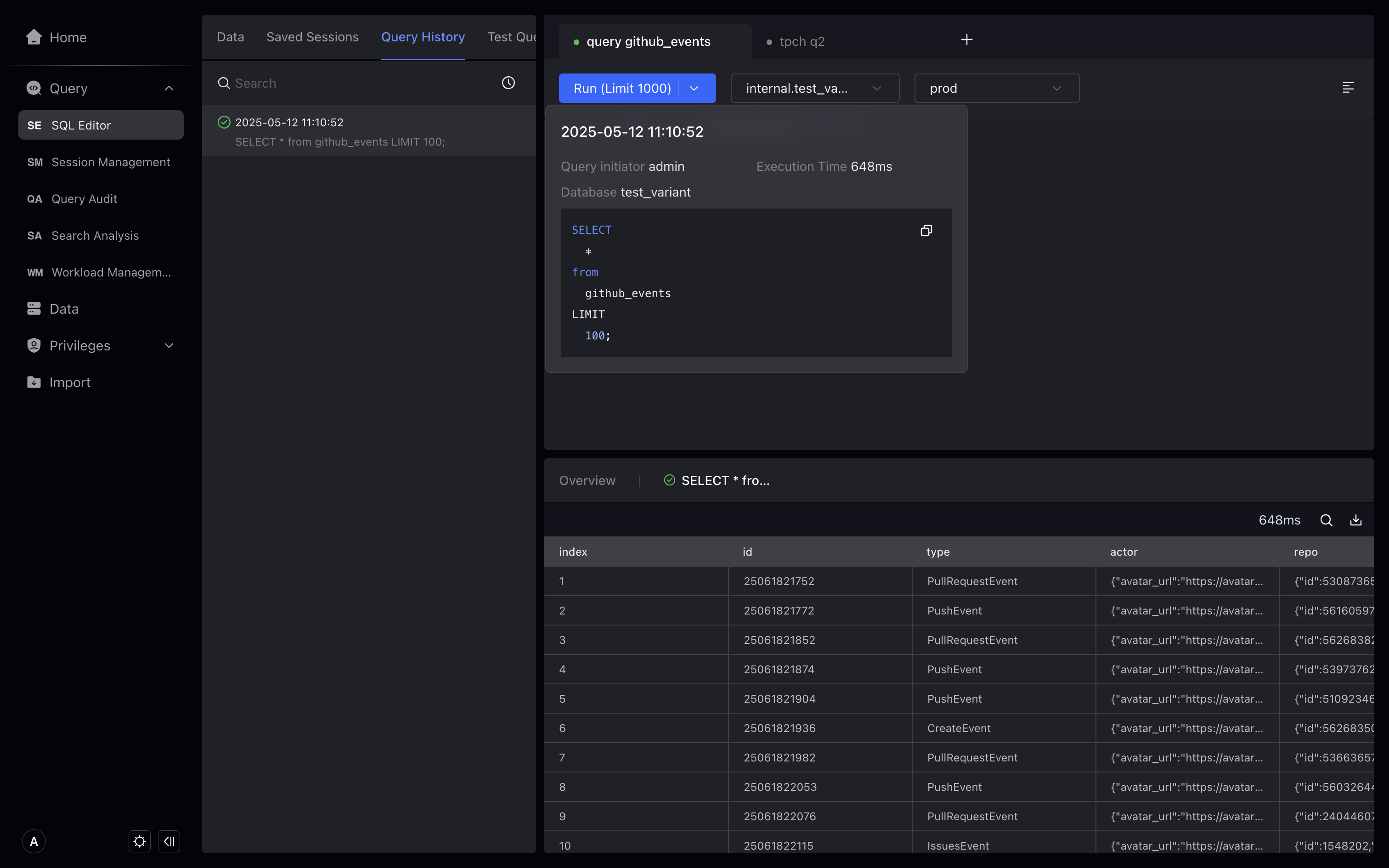Expand the Privileges section chevron
Viewport: 1389px width, 868px height.
(169, 345)
